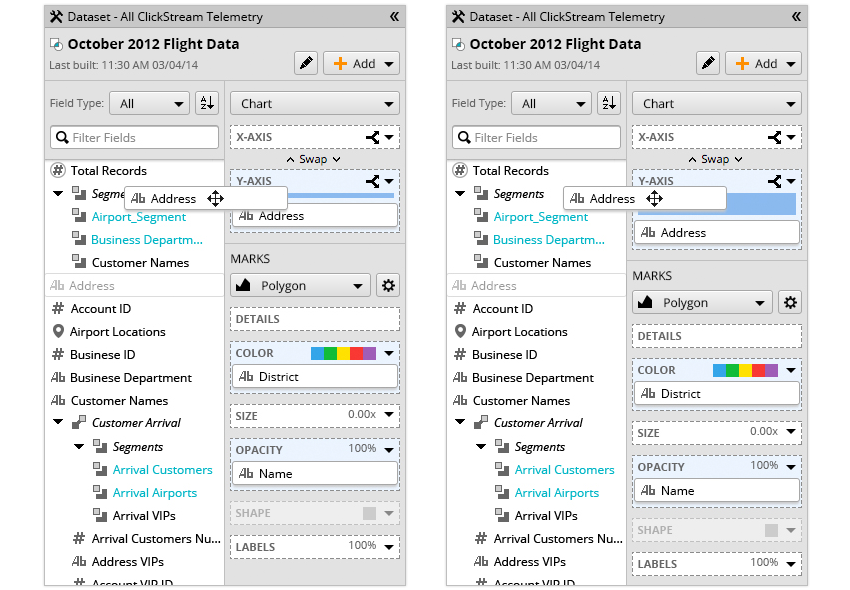Click the sort button beside Field Type in right panel

tap(608, 103)
